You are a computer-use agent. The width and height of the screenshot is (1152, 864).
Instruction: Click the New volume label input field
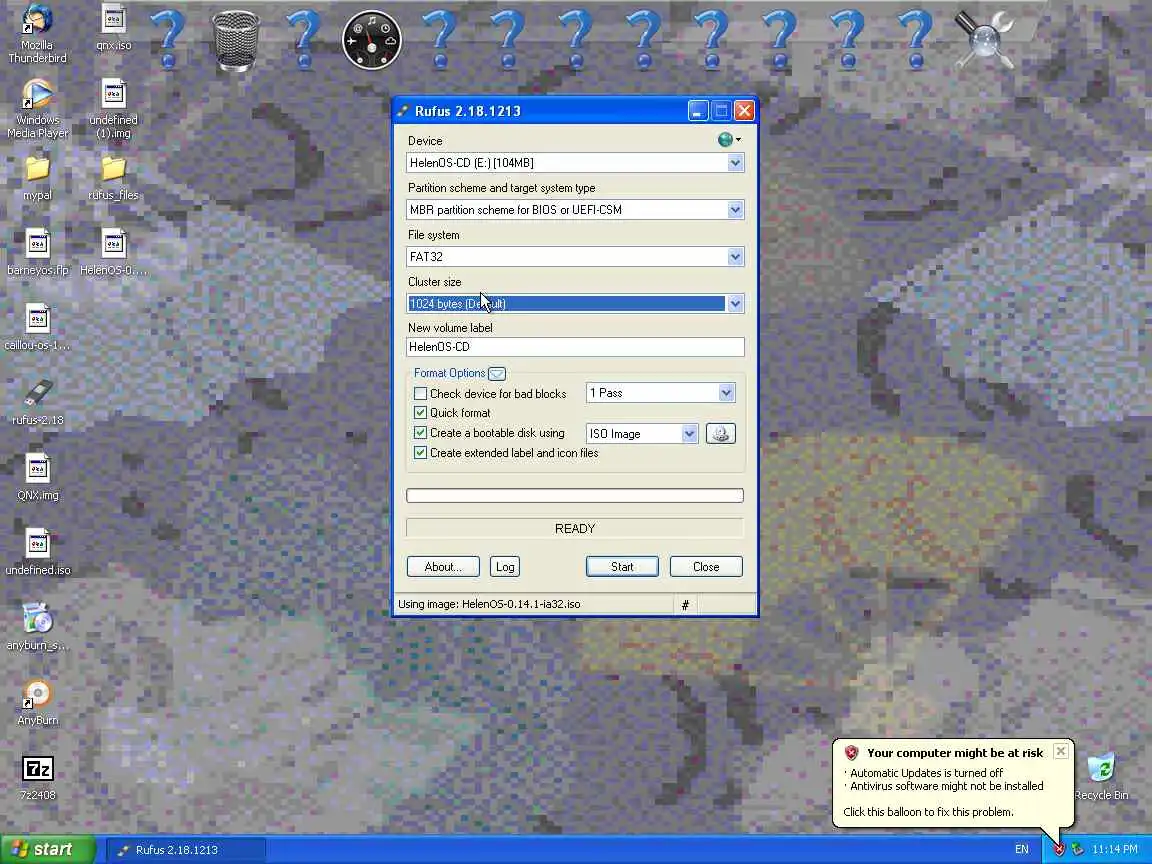click(575, 347)
